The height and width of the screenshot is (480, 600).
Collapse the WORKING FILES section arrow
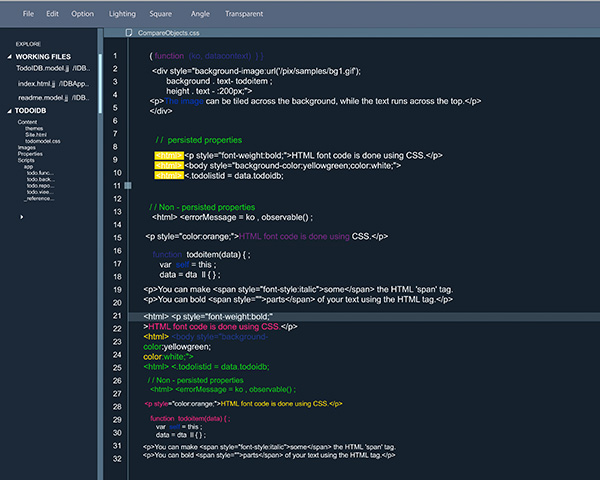coord(7,57)
